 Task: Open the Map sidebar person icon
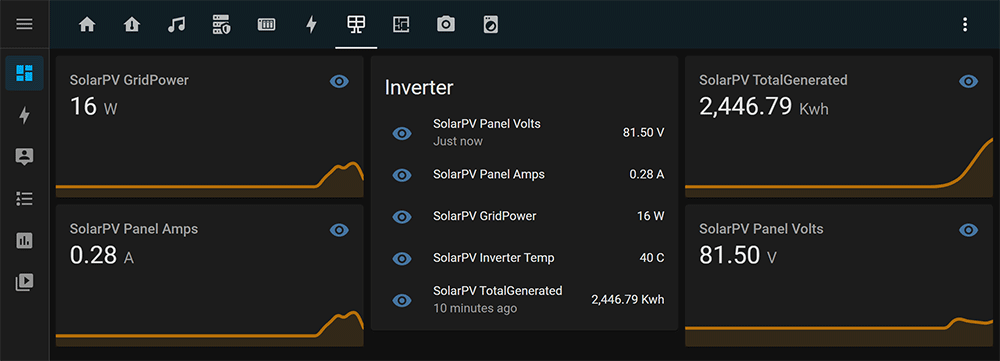coord(24,157)
